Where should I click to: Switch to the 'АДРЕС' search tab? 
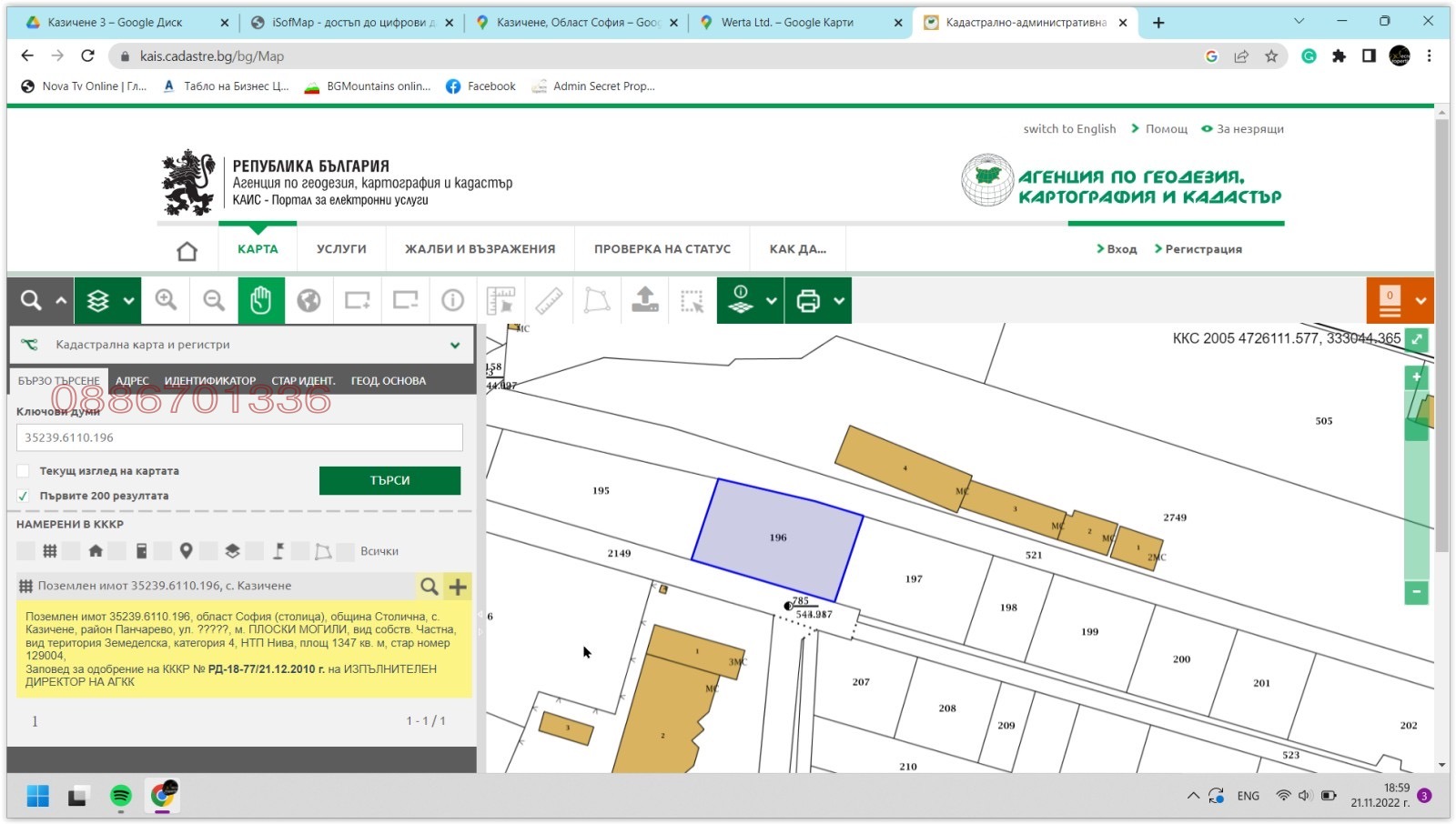pyautogui.click(x=132, y=381)
